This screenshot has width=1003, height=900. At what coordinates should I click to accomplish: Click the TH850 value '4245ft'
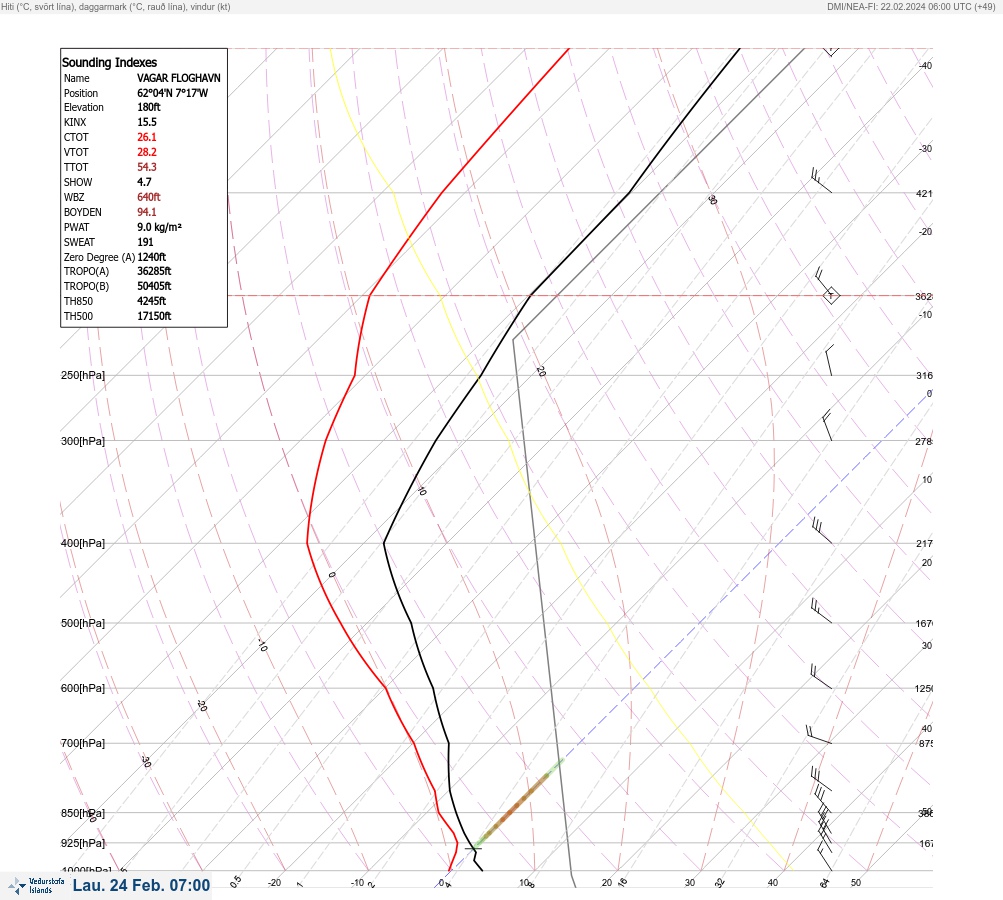152,301
